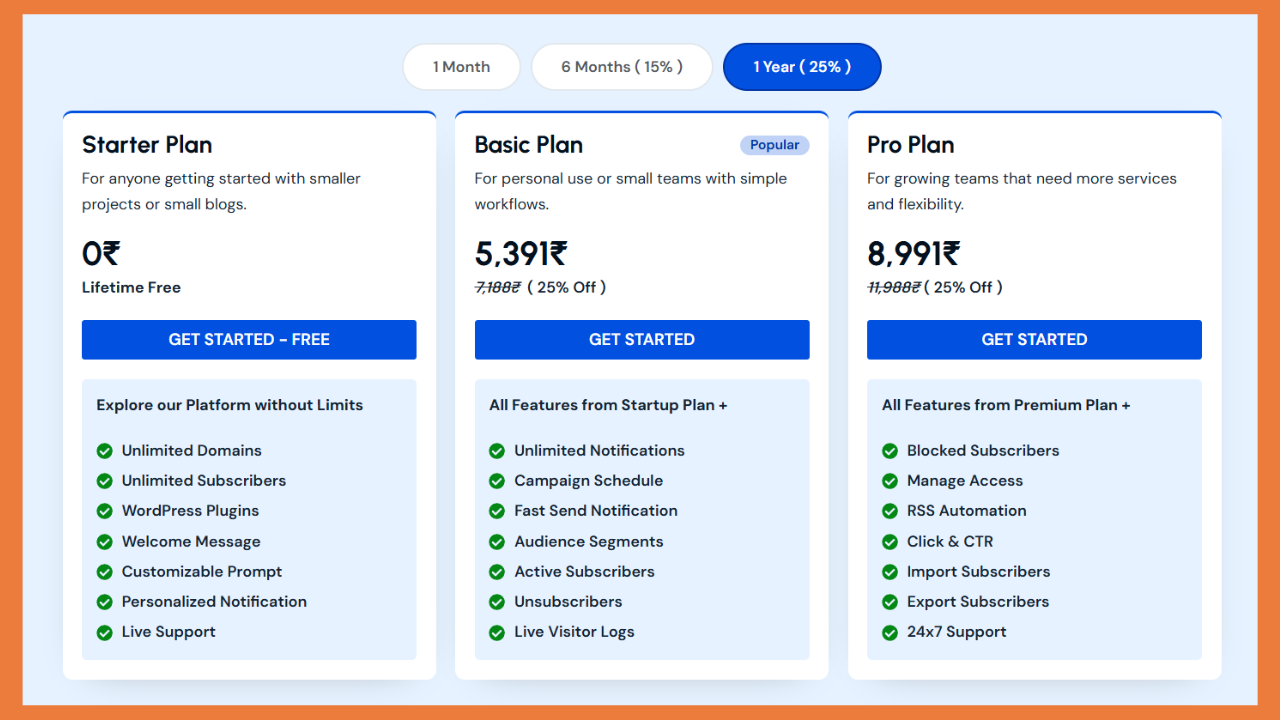Select the 6 Months (15%) billing tab
1280x720 pixels.
click(621, 67)
